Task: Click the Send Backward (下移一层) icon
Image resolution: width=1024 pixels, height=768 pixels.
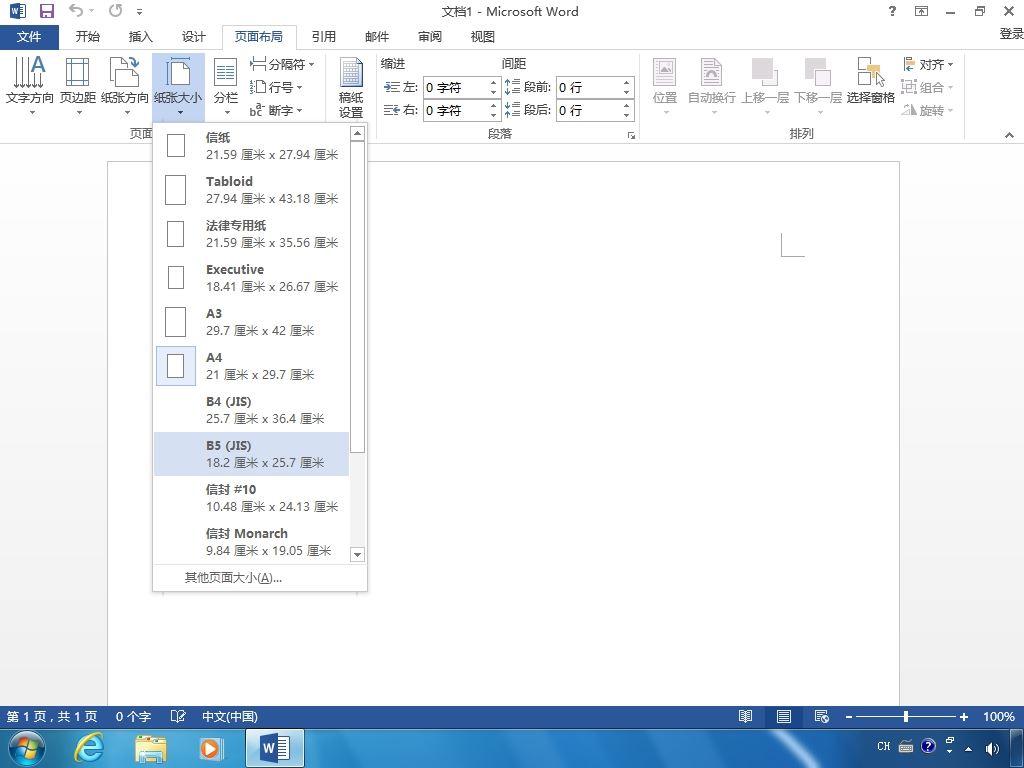Action: (818, 72)
